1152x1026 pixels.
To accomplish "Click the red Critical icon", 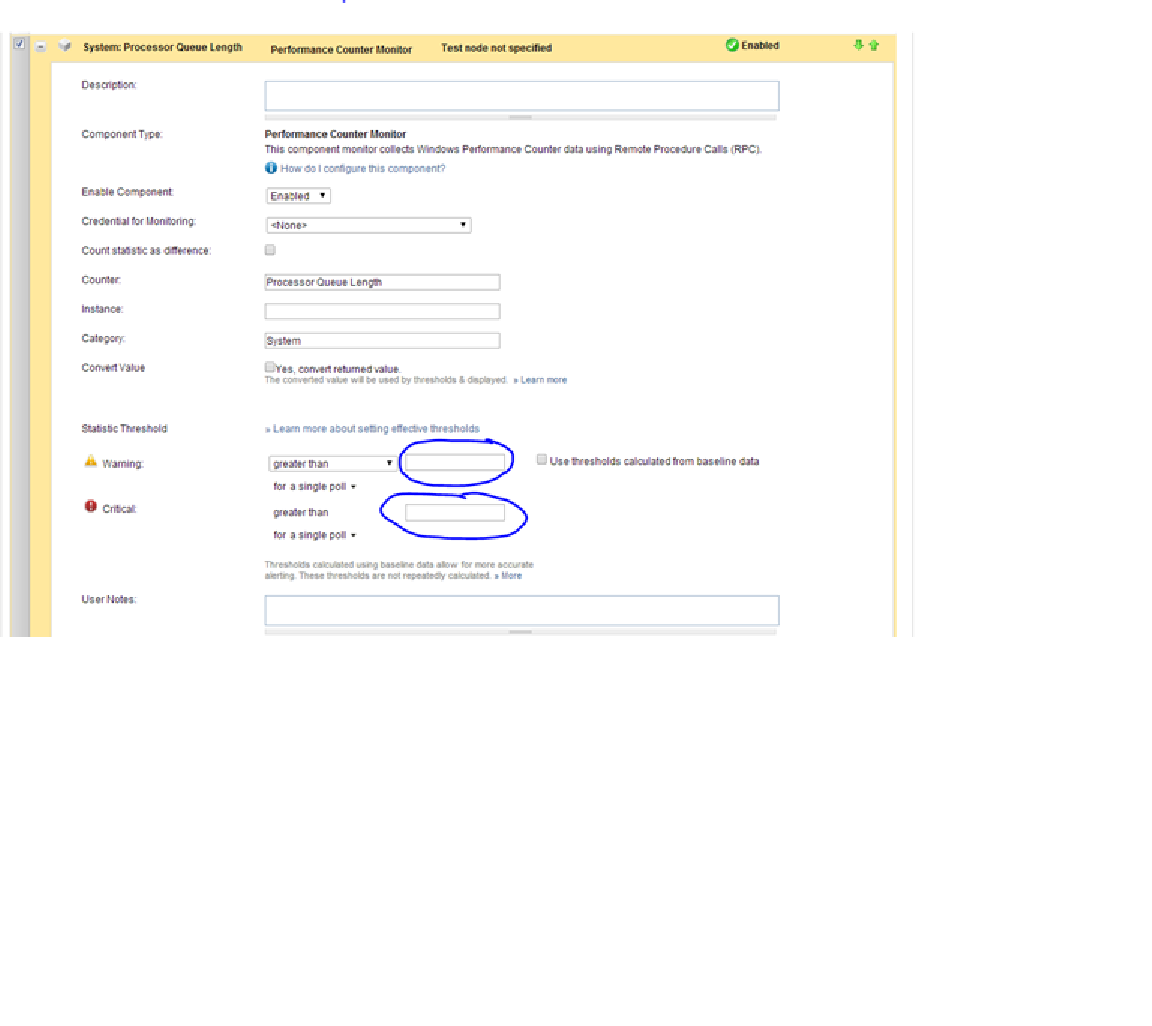I will (x=90, y=506).
